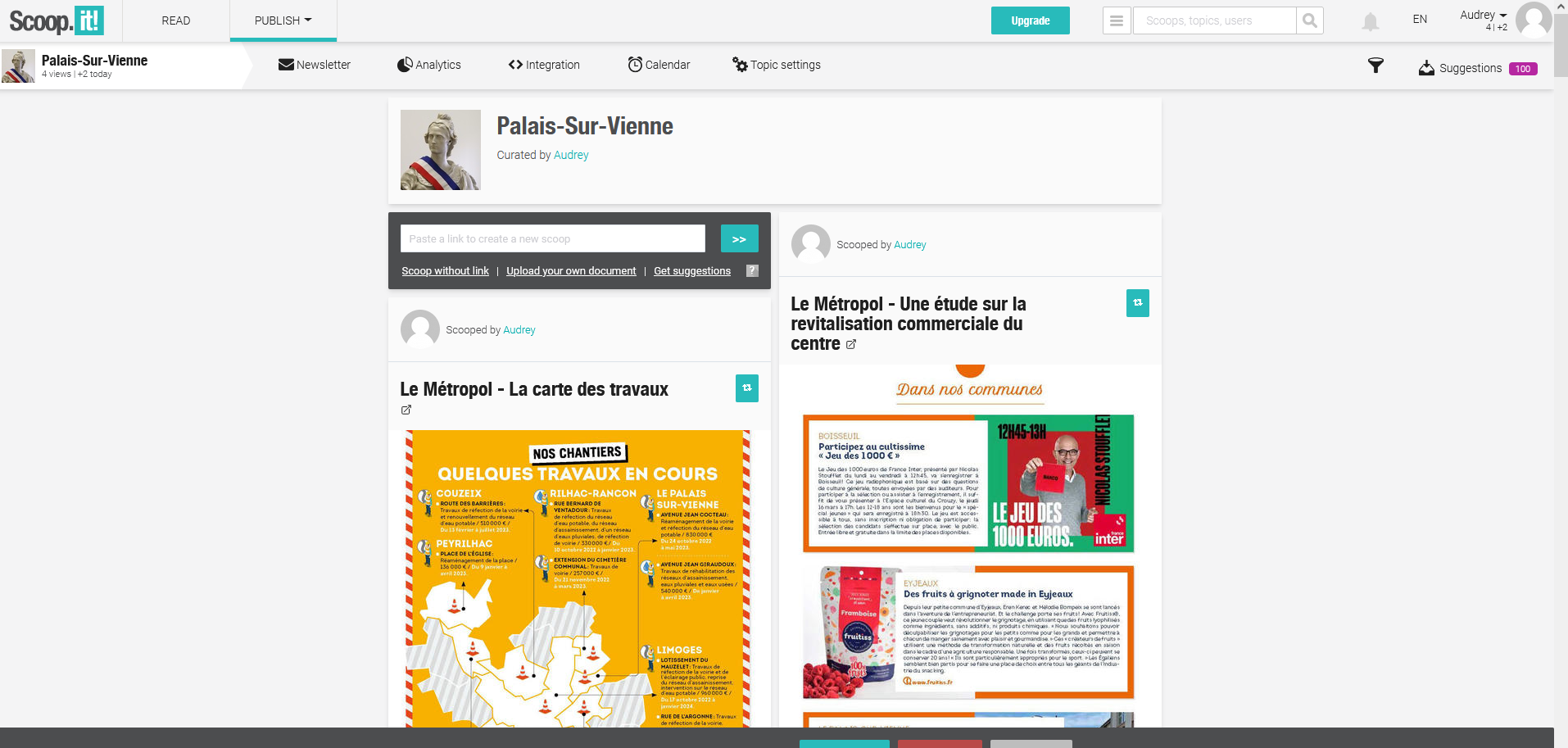
Task: Open Le Métropol - La carte des travaux title
Action: coord(534,389)
